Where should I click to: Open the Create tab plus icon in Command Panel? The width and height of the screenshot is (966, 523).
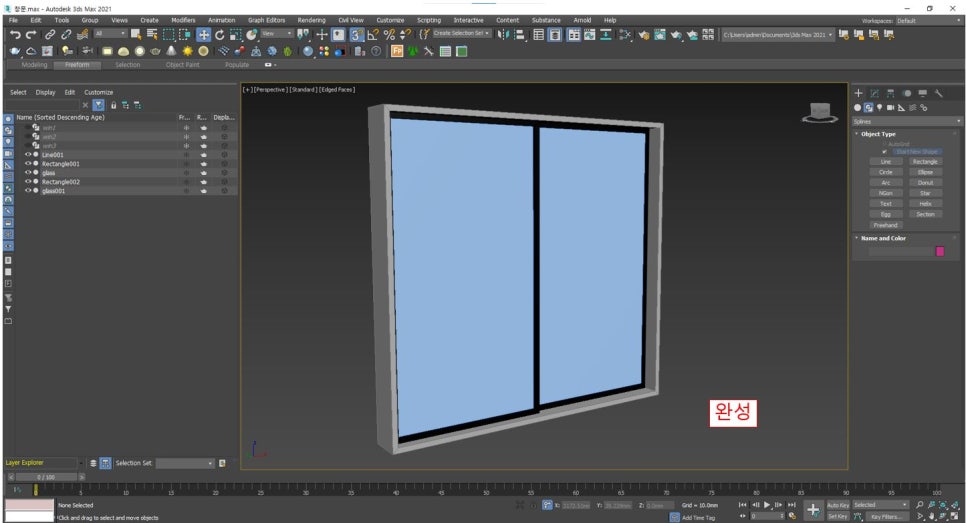coord(858,93)
